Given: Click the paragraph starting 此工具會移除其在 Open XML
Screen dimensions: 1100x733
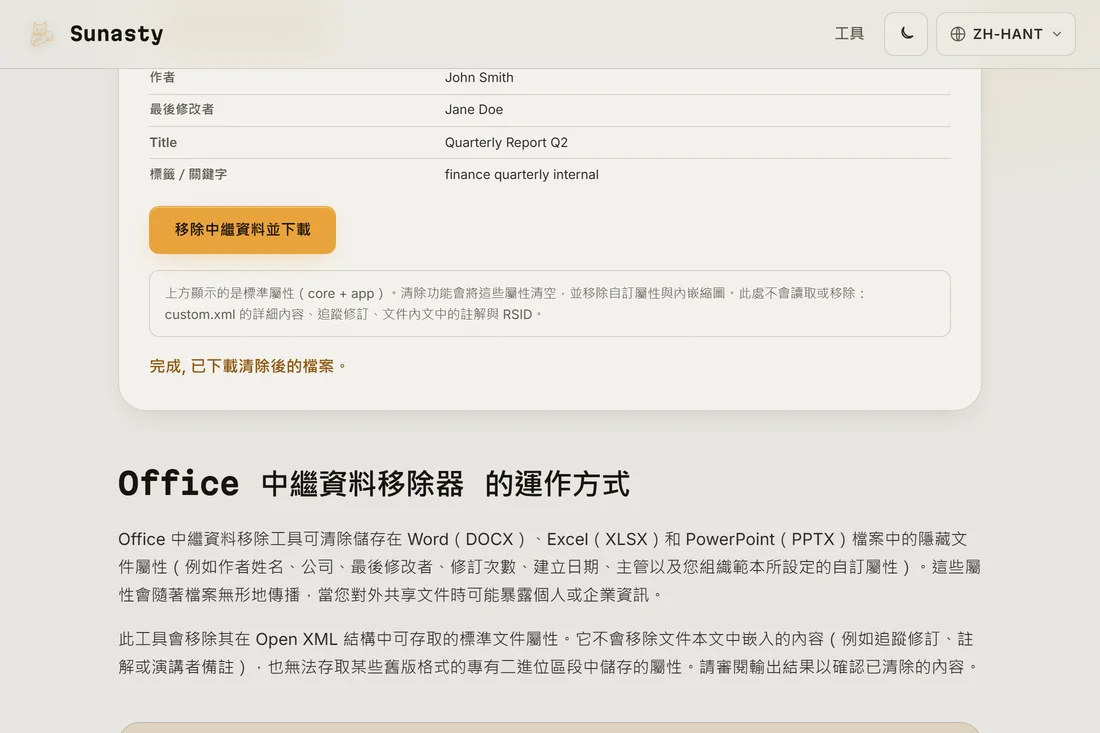Looking at the screenshot, I should coord(549,653).
